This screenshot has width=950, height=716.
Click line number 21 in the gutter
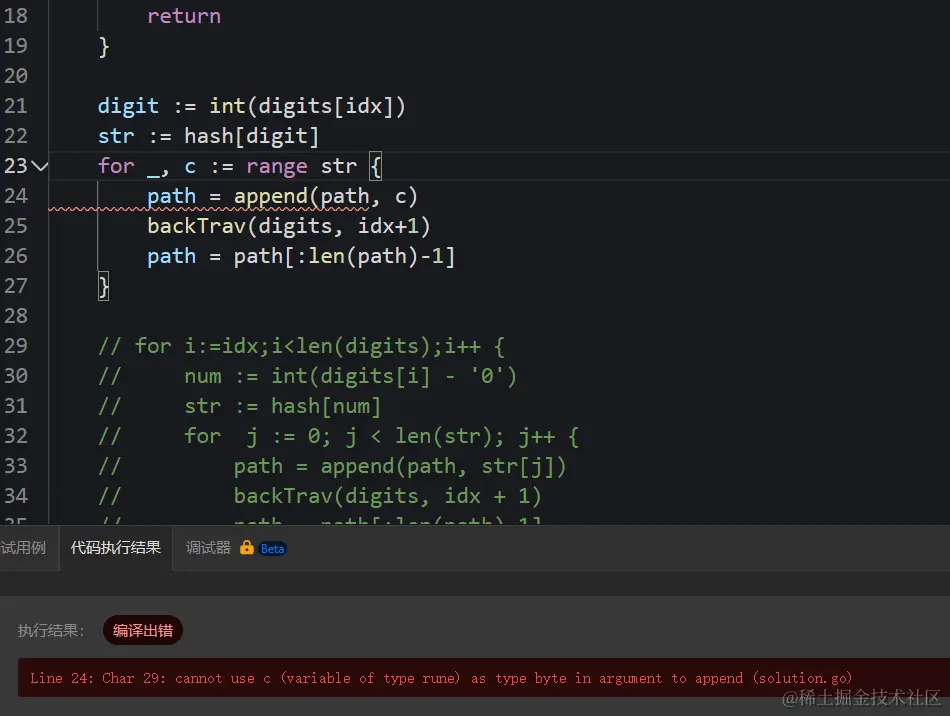coord(16,106)
